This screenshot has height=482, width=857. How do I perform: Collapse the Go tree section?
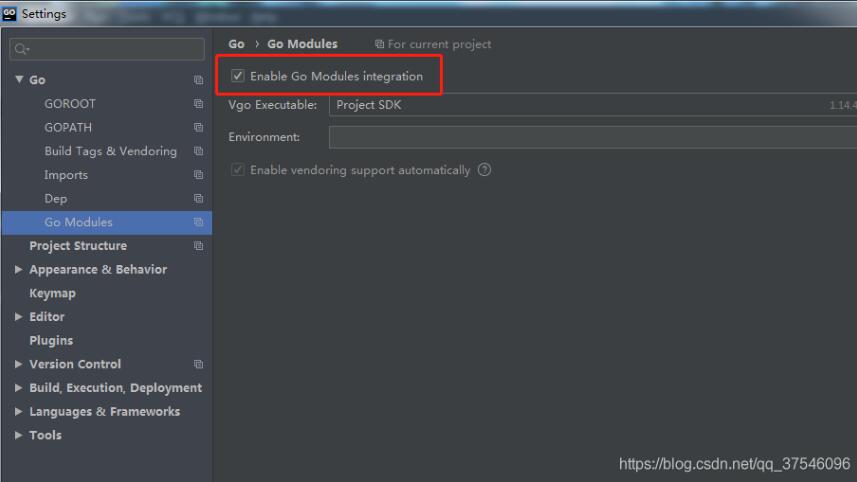coord(19,80)
